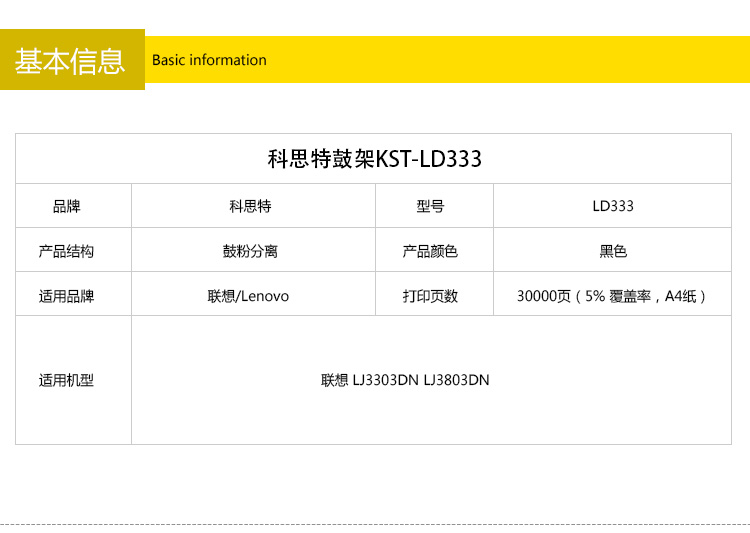Select the brand value 科思特
The image size is (750, 533).
[250, 206]
